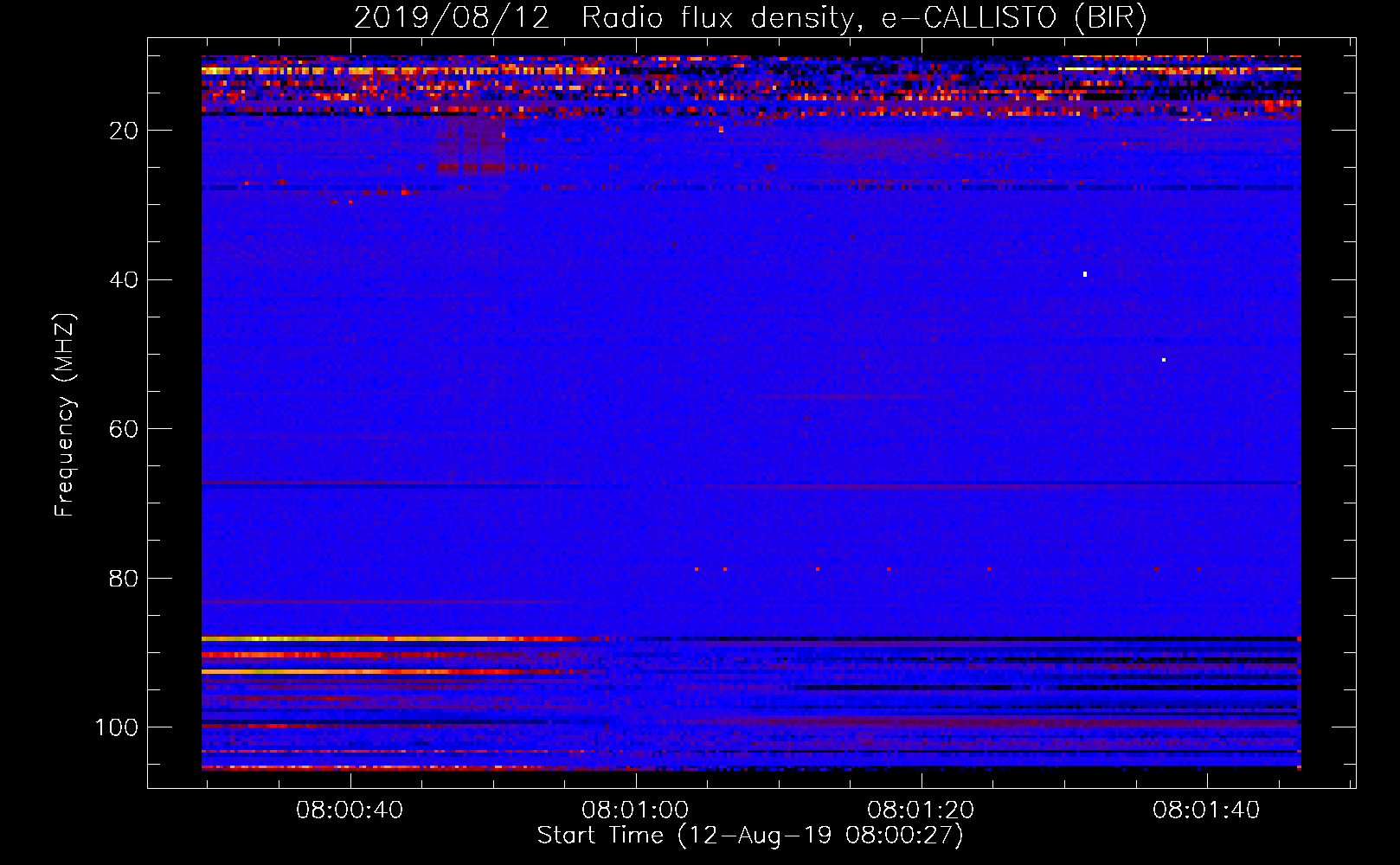Click the 60 MHz frequency tick label
The height and width of the screenshot is (865, 1400).
pos(125,429)
